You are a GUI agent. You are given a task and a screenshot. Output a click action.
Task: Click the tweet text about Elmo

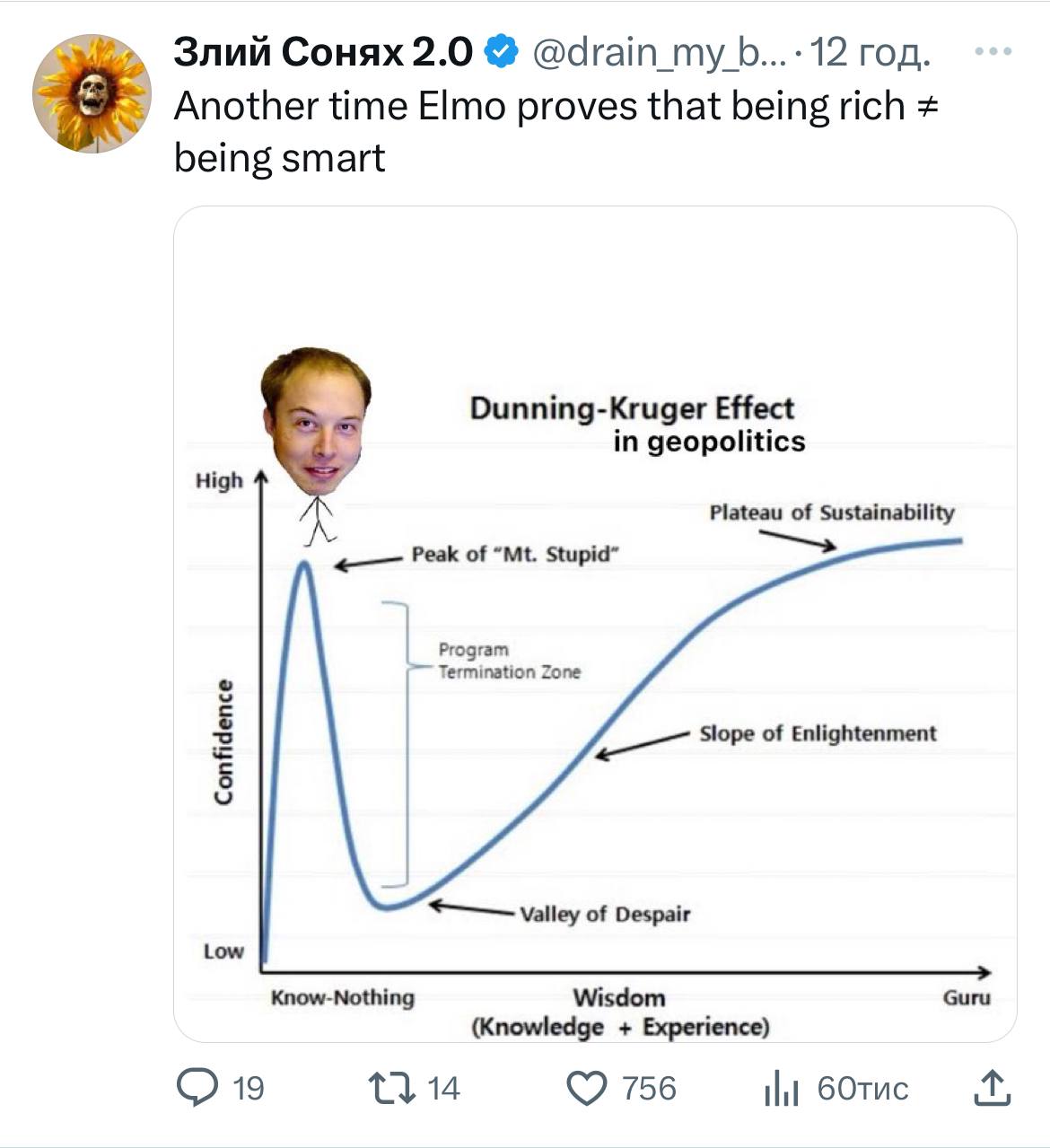(x=556, y=132)
